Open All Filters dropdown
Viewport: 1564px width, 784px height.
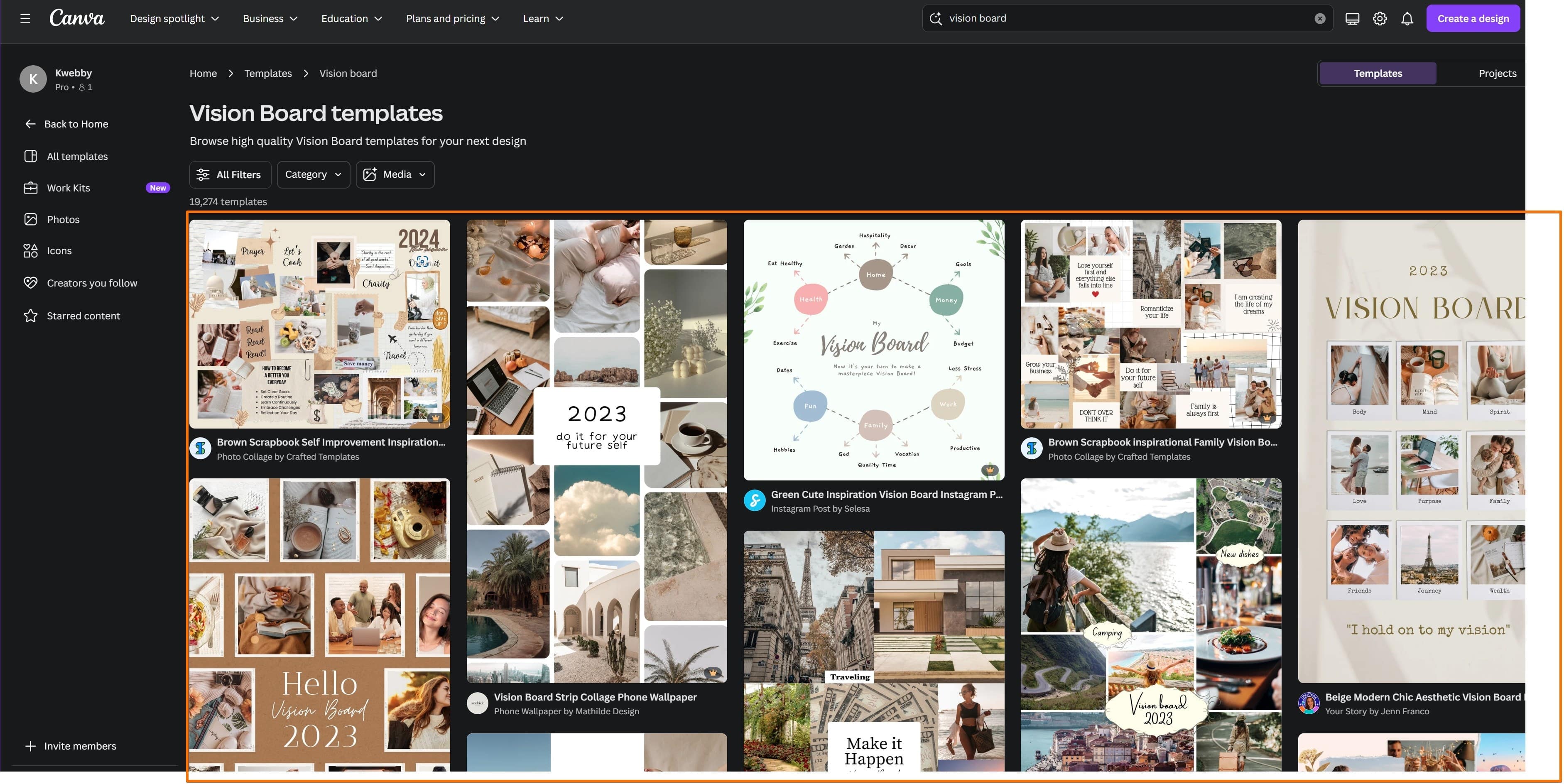[229, 174]
